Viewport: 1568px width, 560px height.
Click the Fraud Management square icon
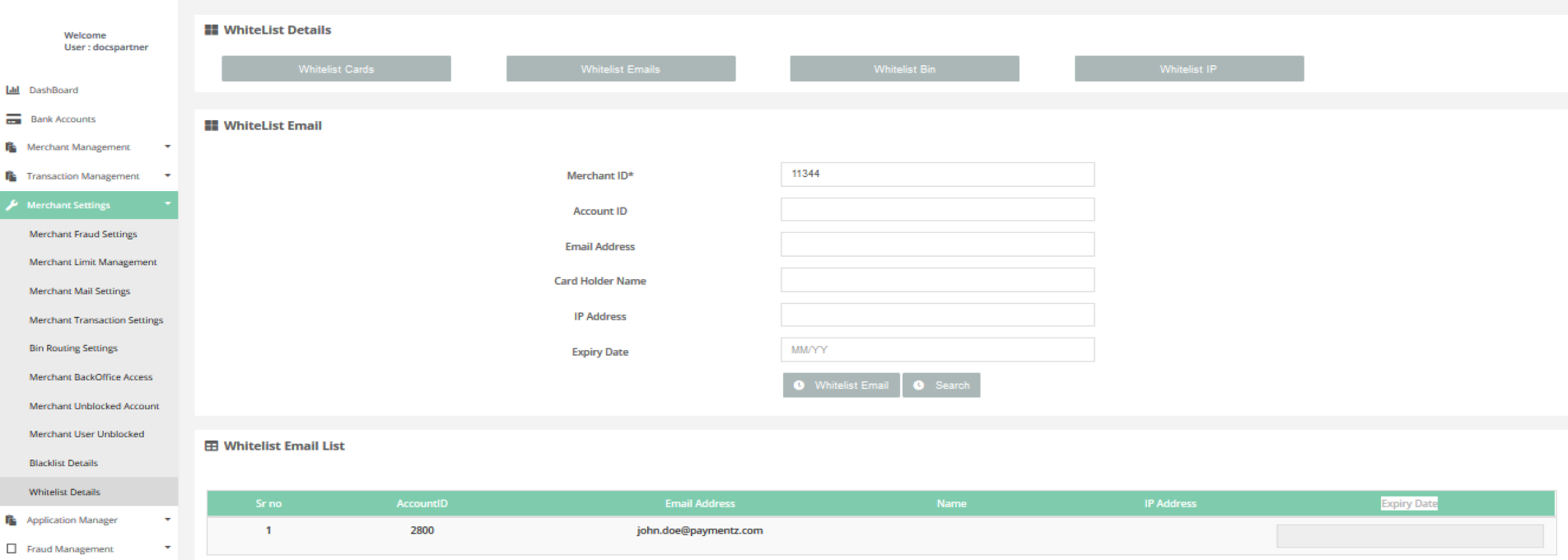(x=12, y=548)
